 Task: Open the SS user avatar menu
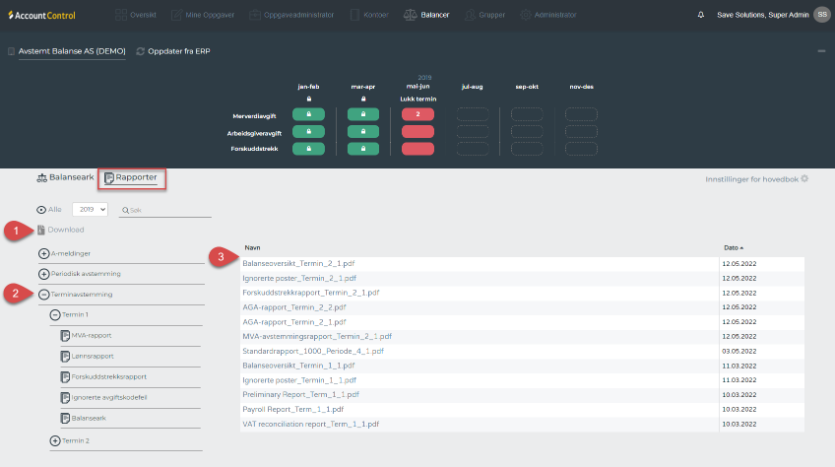click(821, 15)
